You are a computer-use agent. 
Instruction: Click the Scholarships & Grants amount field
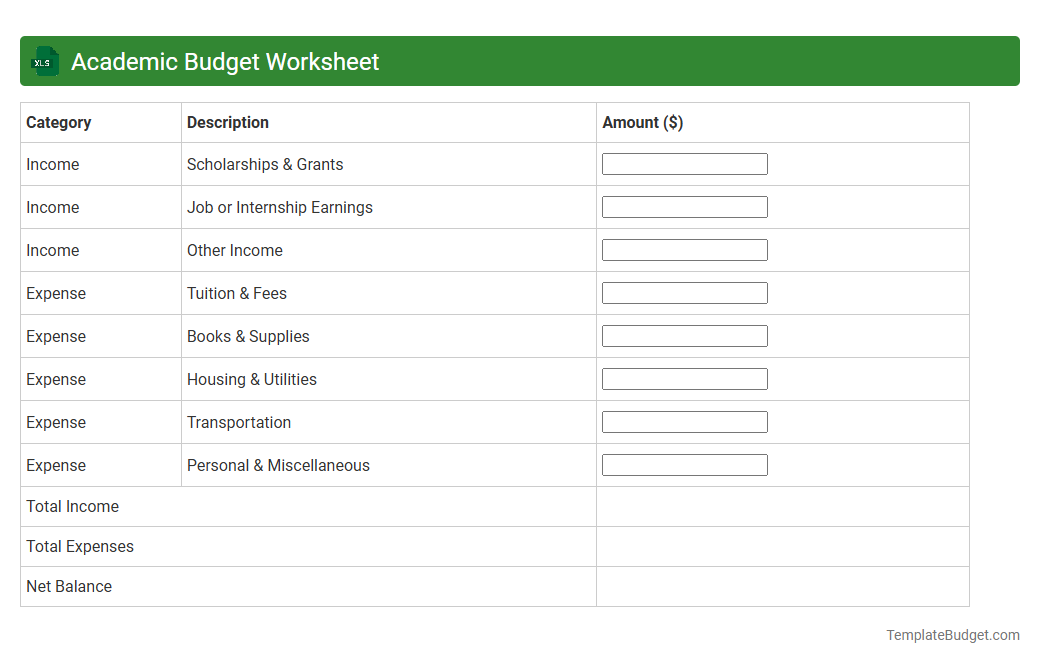(684, 163)
